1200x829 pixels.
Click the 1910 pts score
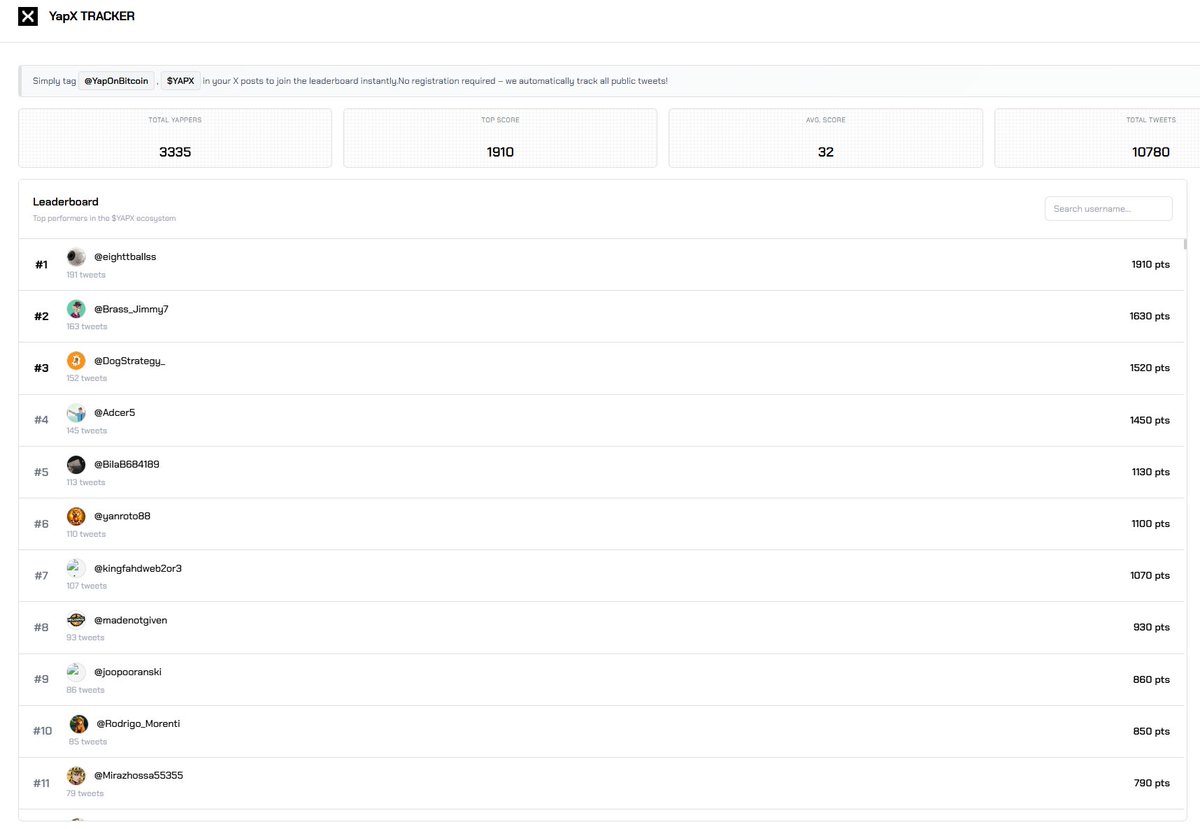pos(1150,265)
